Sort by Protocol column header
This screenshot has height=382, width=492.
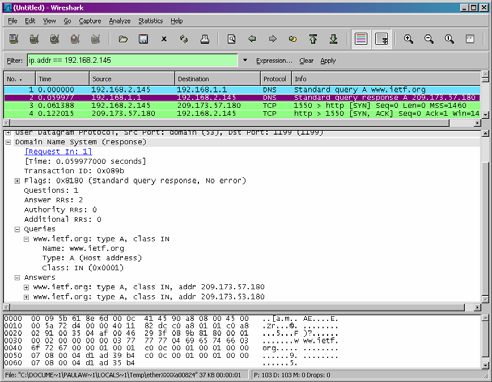[x=276, y=79]
